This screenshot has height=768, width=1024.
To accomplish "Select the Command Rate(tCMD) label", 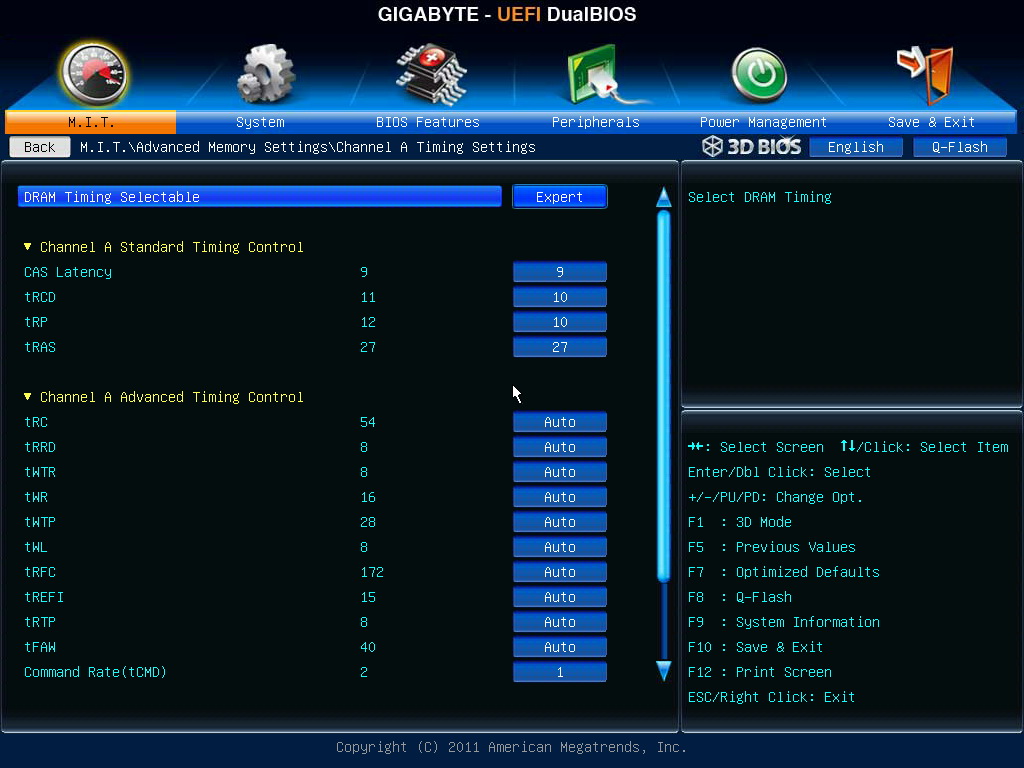I will 95,672.
